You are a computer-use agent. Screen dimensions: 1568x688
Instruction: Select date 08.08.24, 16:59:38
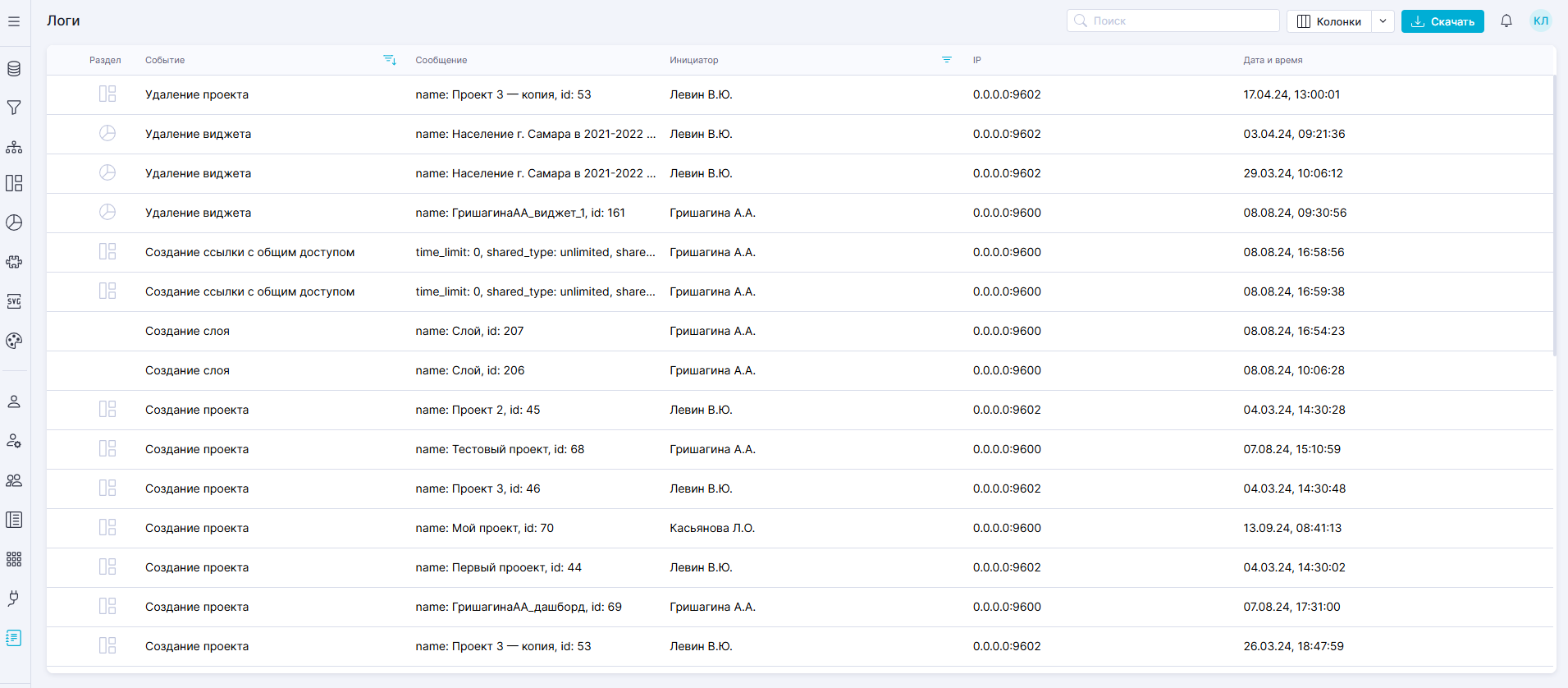click(x=1294, y=291)
